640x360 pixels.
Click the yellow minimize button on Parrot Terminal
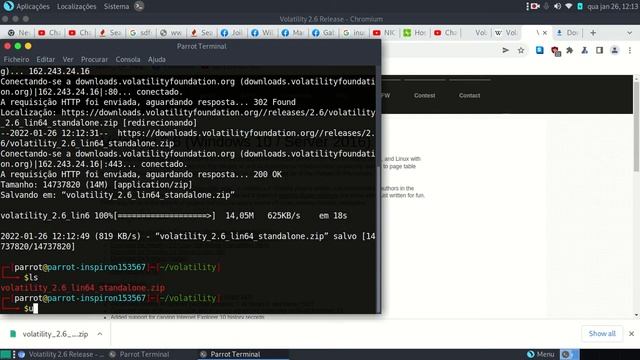click(28, 46)
